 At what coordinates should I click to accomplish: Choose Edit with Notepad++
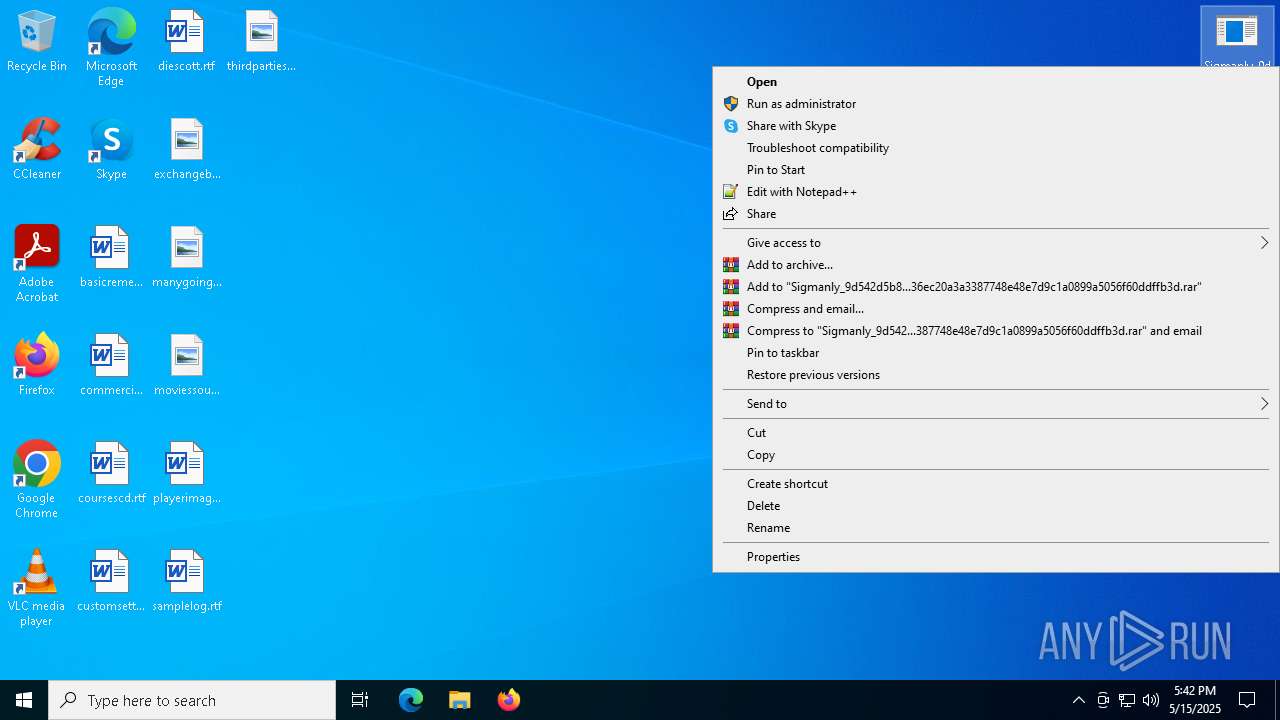[x=996, y=192]
